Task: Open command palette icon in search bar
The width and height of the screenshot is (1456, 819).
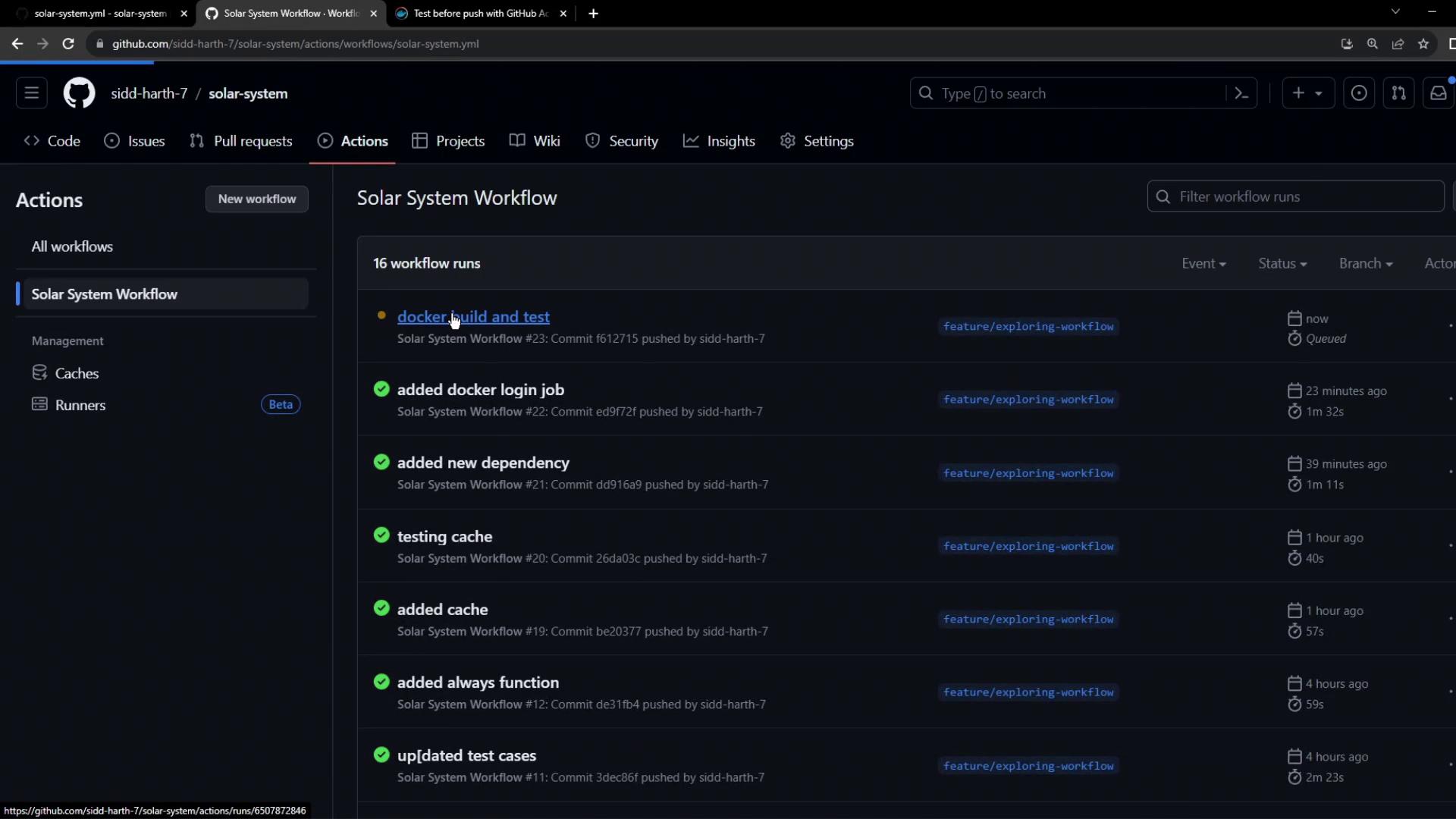Action: pos(1241,93)
